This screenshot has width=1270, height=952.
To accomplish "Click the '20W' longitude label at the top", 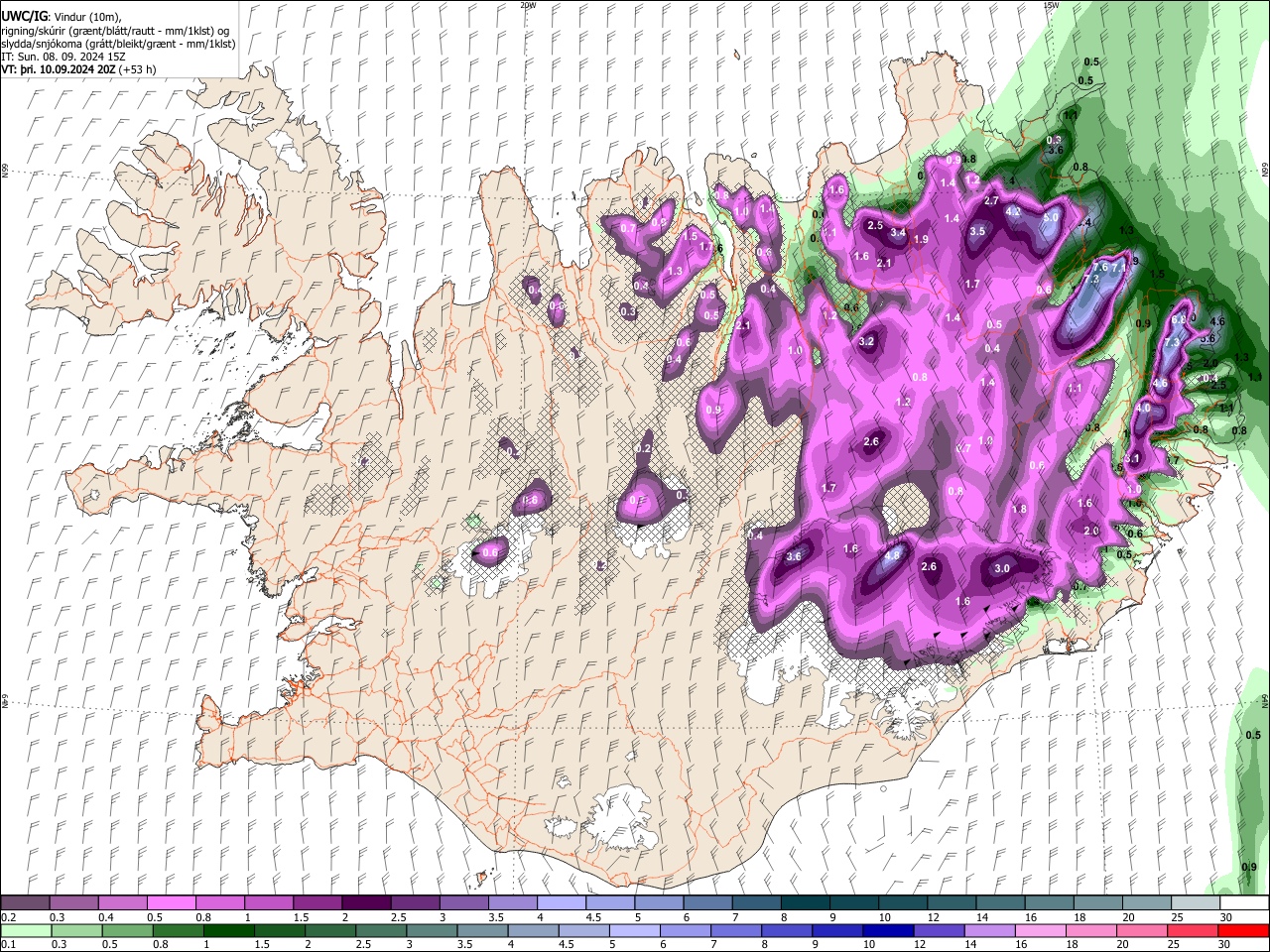I will pos(528,5).
